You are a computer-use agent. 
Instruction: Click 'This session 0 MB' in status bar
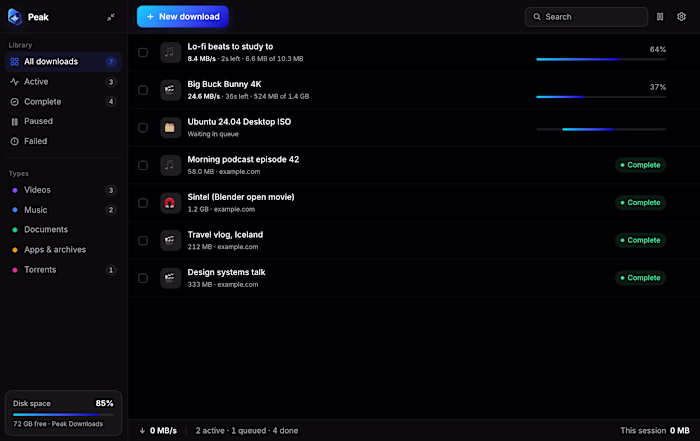pos(655,431)
